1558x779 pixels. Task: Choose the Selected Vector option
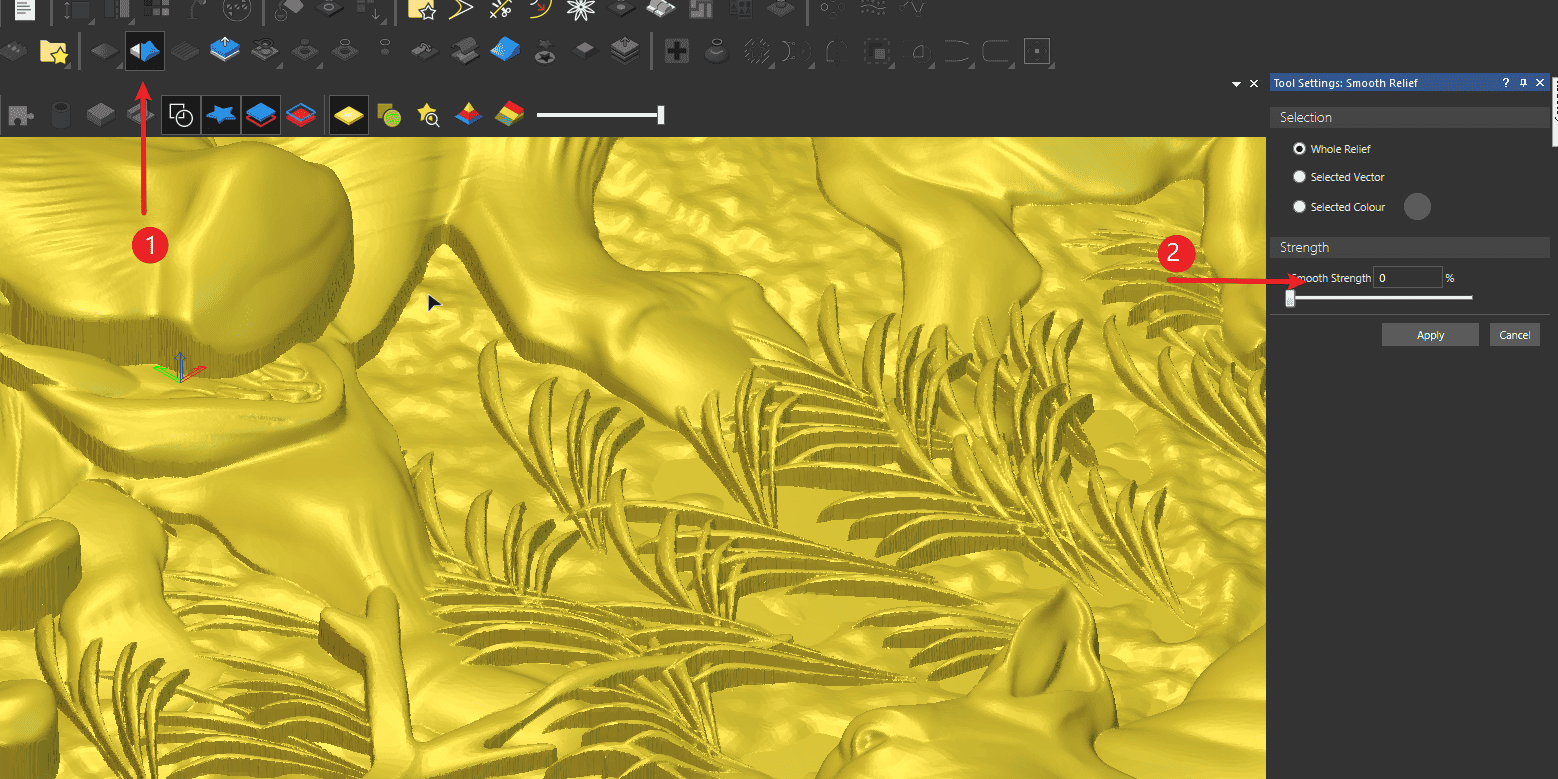coord(1299,177)
